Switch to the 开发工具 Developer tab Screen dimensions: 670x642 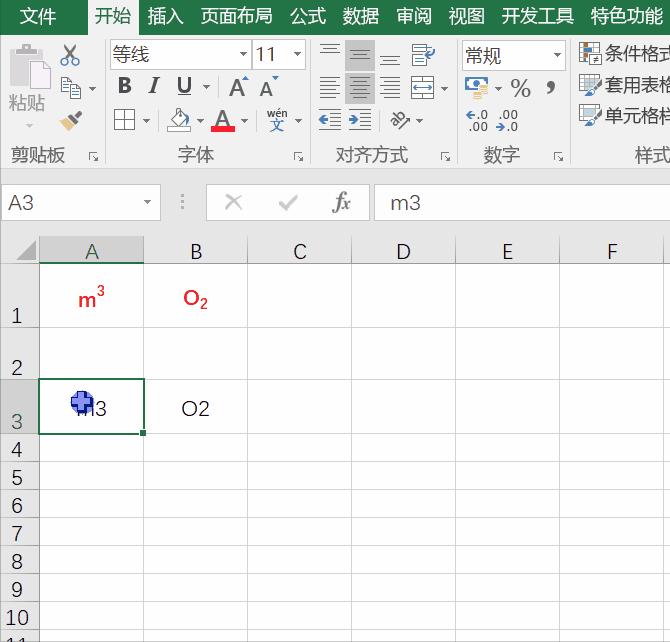point(538,16)
